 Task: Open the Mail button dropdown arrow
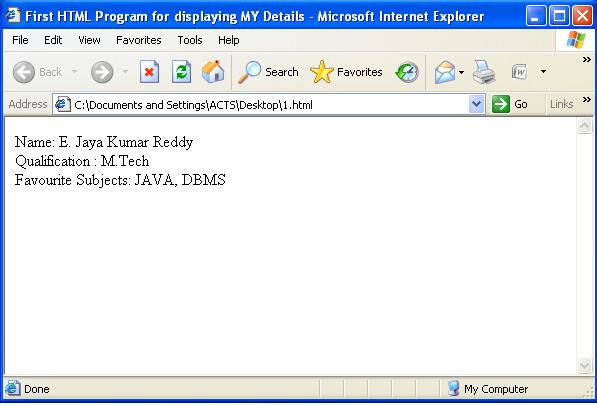click(461, 72)
